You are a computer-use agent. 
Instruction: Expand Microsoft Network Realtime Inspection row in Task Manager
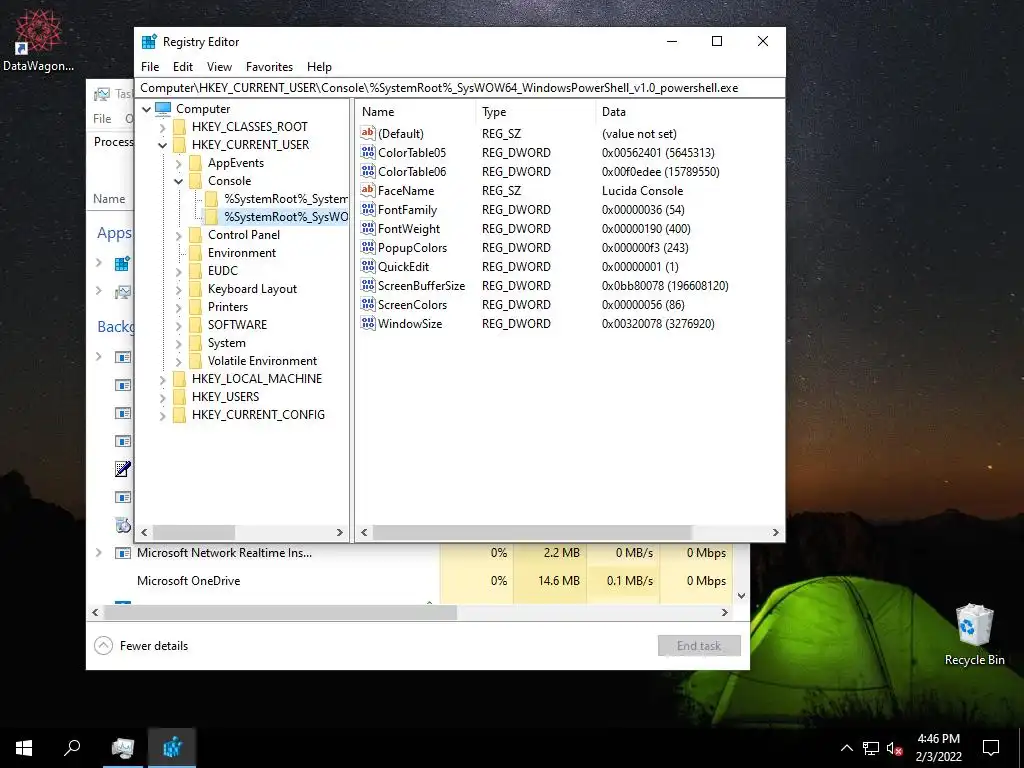coord(99,552)
